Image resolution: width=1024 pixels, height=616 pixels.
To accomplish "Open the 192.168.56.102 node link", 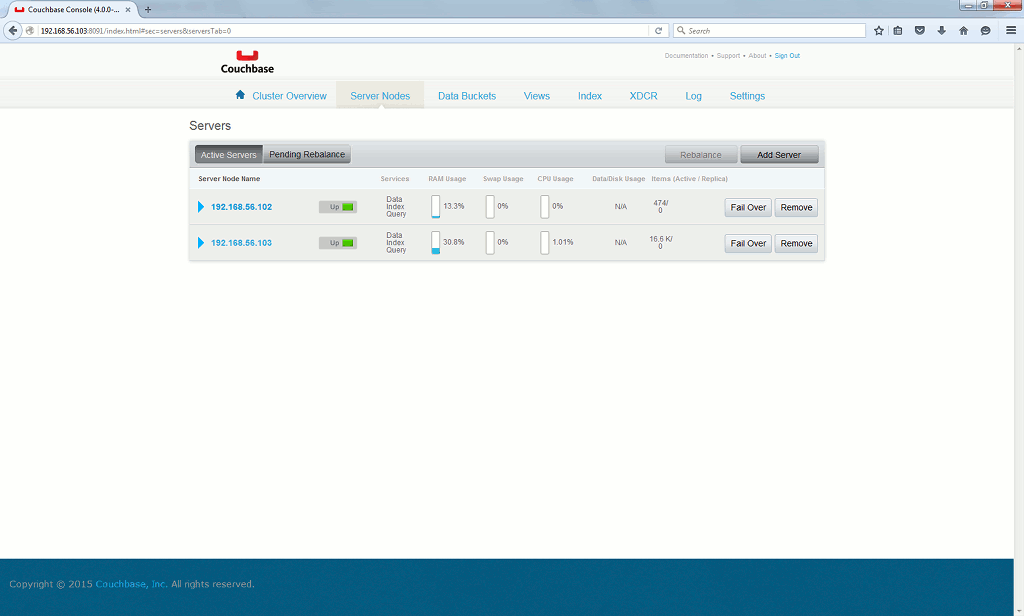I will point(241,207).
